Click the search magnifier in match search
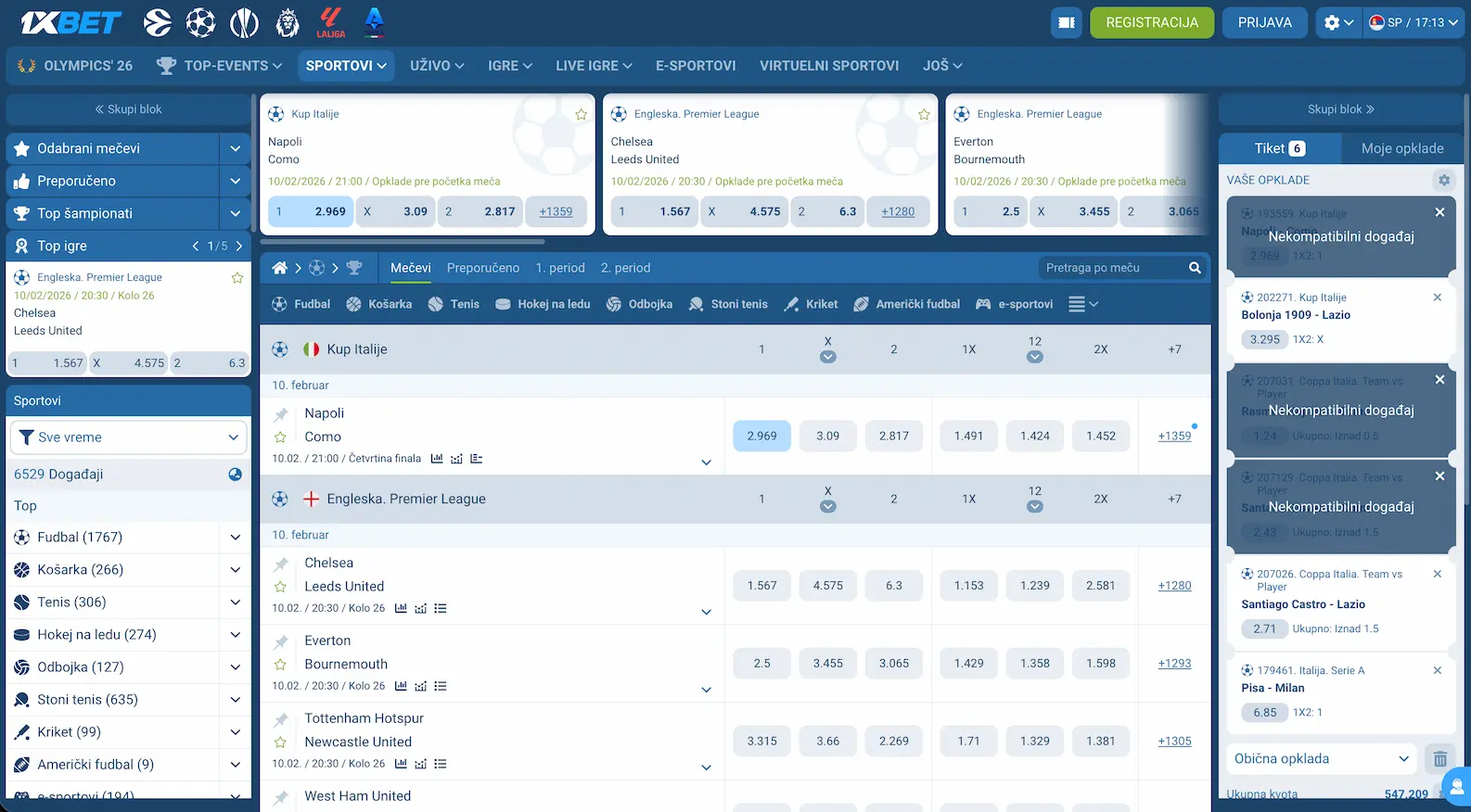Screen dimensions: 1471x812 pos(1195,268)
